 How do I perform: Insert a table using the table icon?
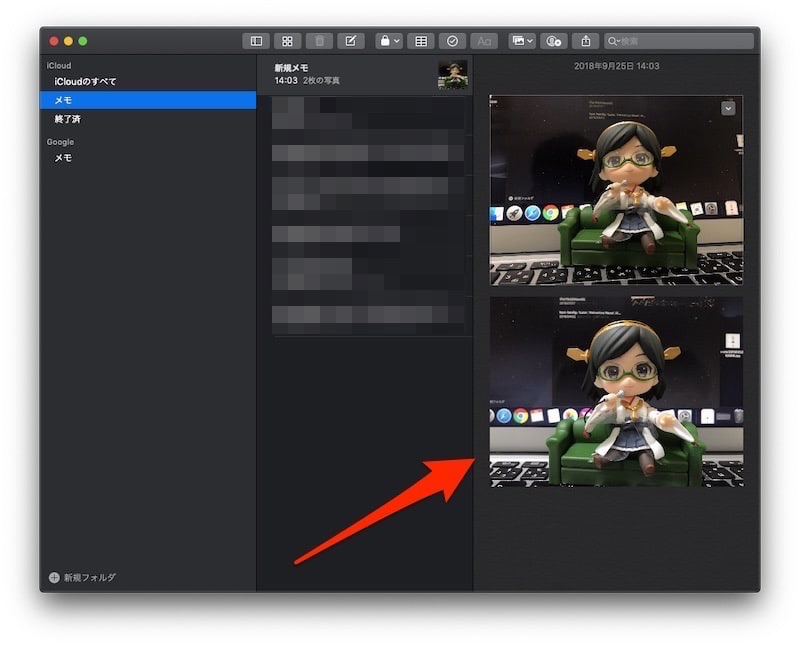[421, 41]
